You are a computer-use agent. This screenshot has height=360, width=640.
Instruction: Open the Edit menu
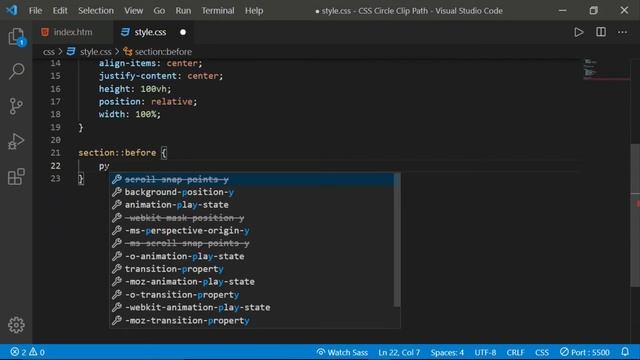pyautogui.click(x=60, y=11)
